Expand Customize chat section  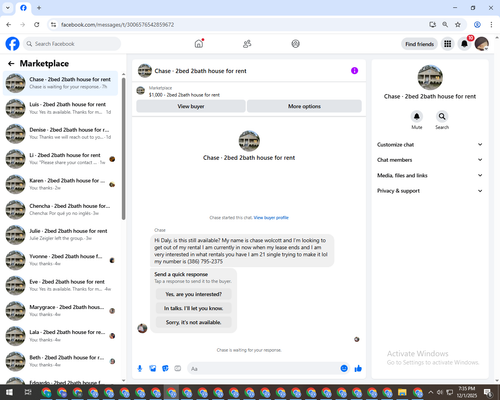[x=430, y=145]
